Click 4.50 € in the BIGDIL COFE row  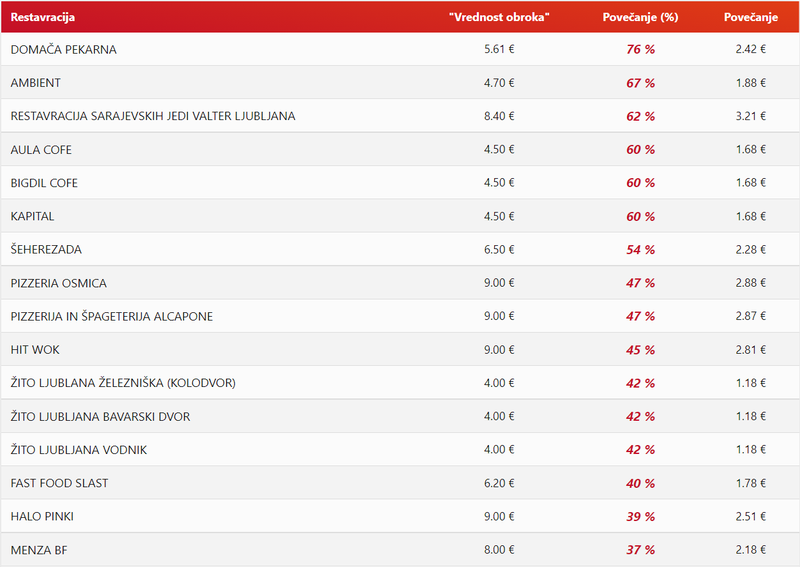coord(499,183)
